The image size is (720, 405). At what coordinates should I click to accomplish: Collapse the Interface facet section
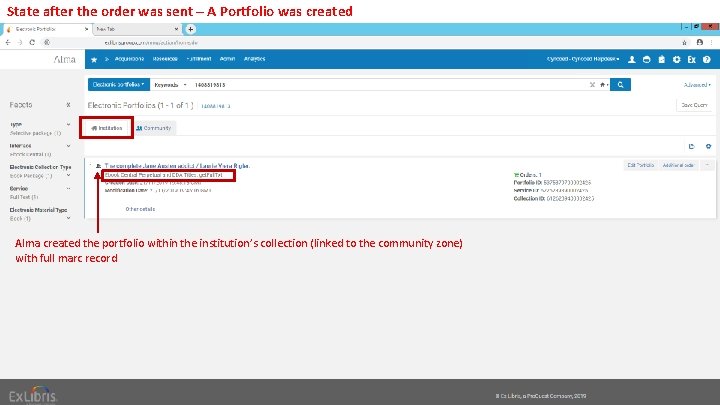68,146
